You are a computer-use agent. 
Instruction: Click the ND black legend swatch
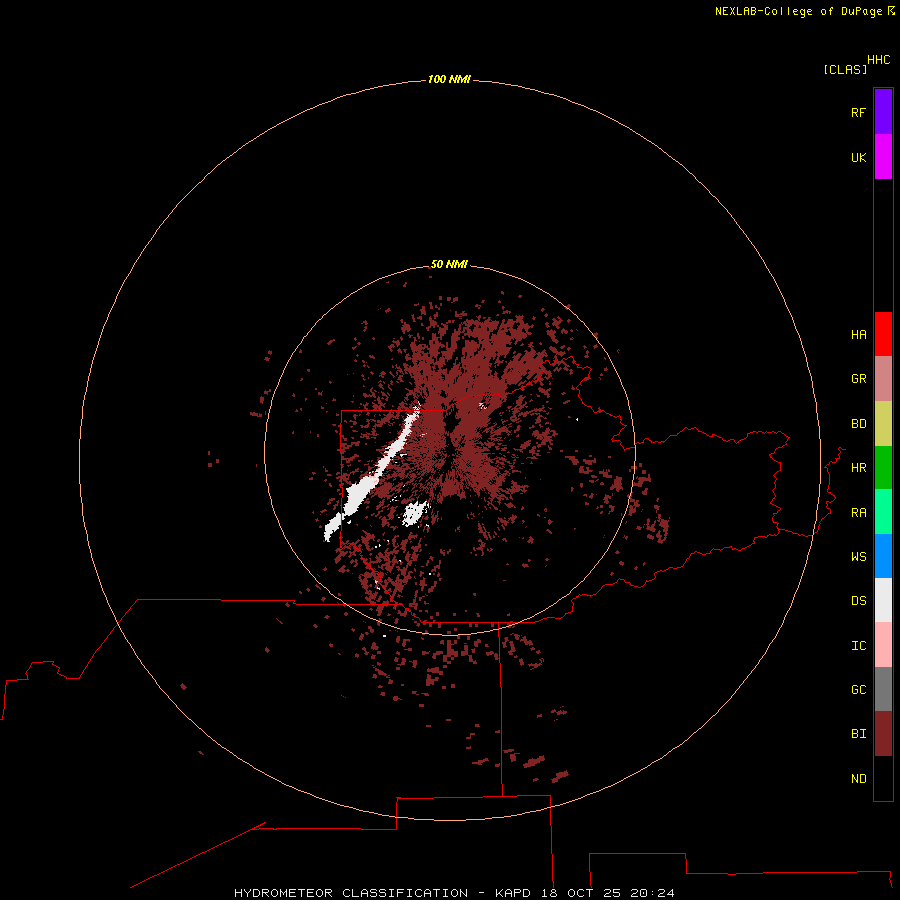tap(883, 778)
